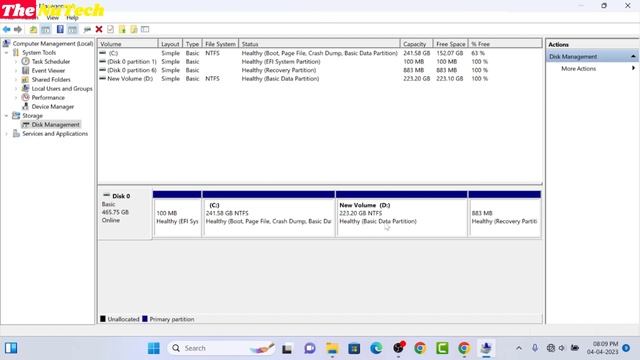This screenshot has height=360, width=640.
Task: Select Services and Applications node
Action: (55, 133)
